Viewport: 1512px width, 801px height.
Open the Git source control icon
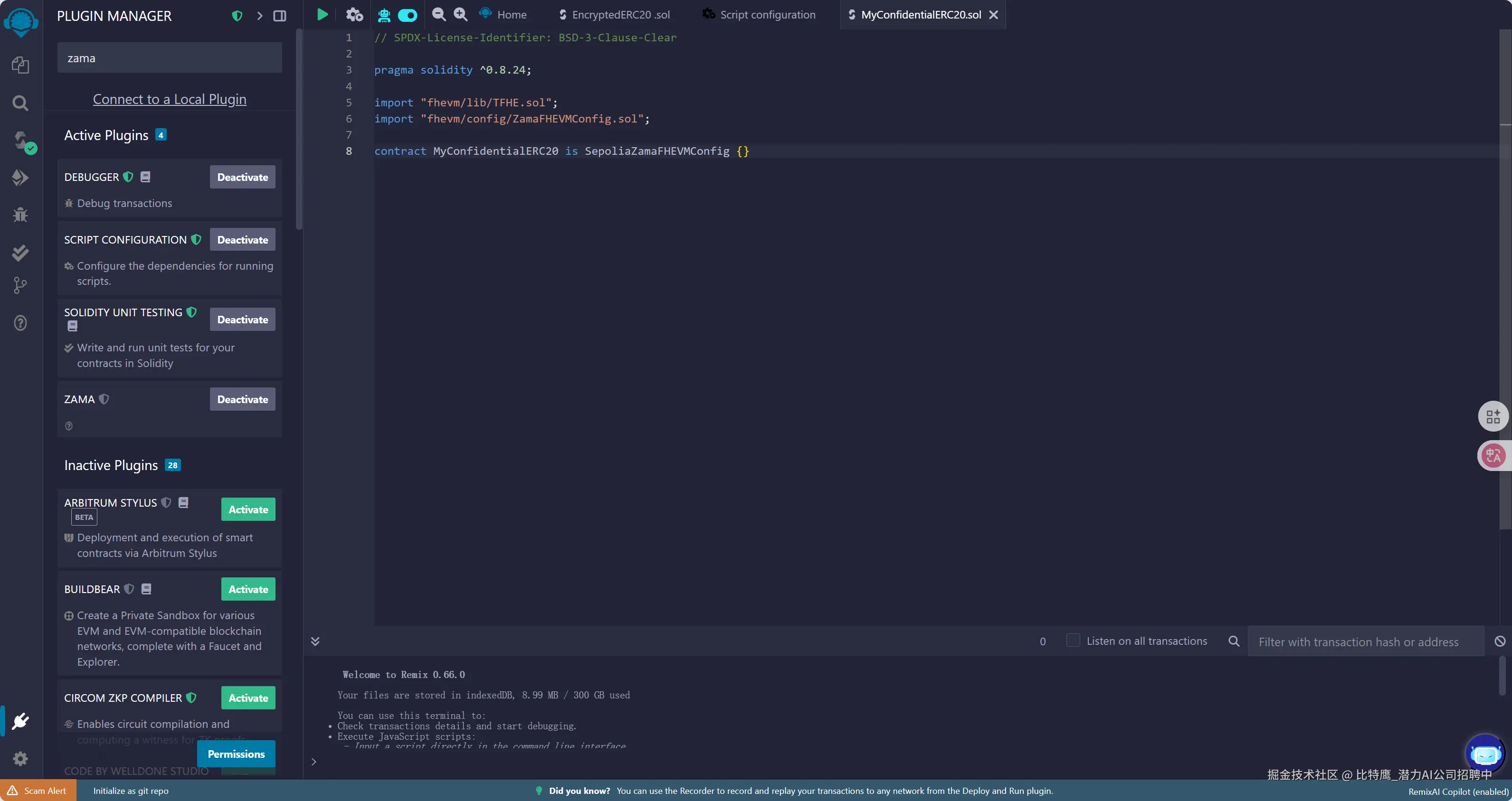20,286
